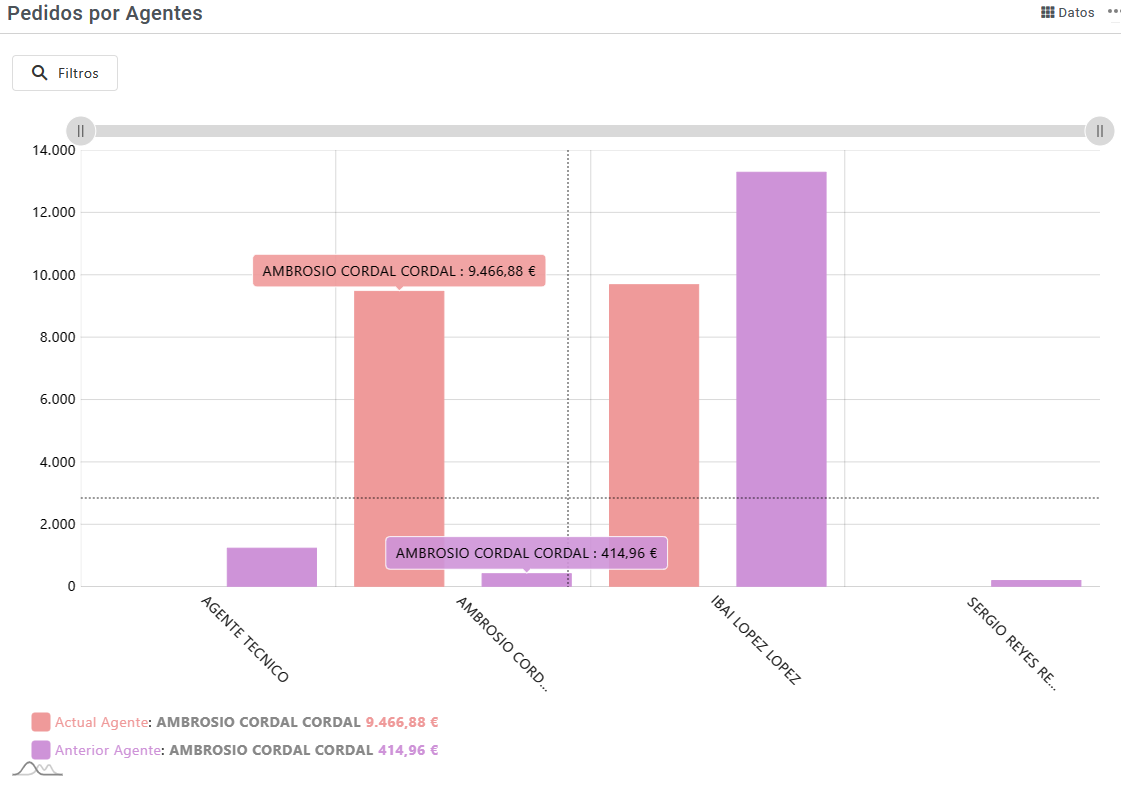
Task: Select the pink bar for Ibai Lopez Lopez
Action: (654, 435)
